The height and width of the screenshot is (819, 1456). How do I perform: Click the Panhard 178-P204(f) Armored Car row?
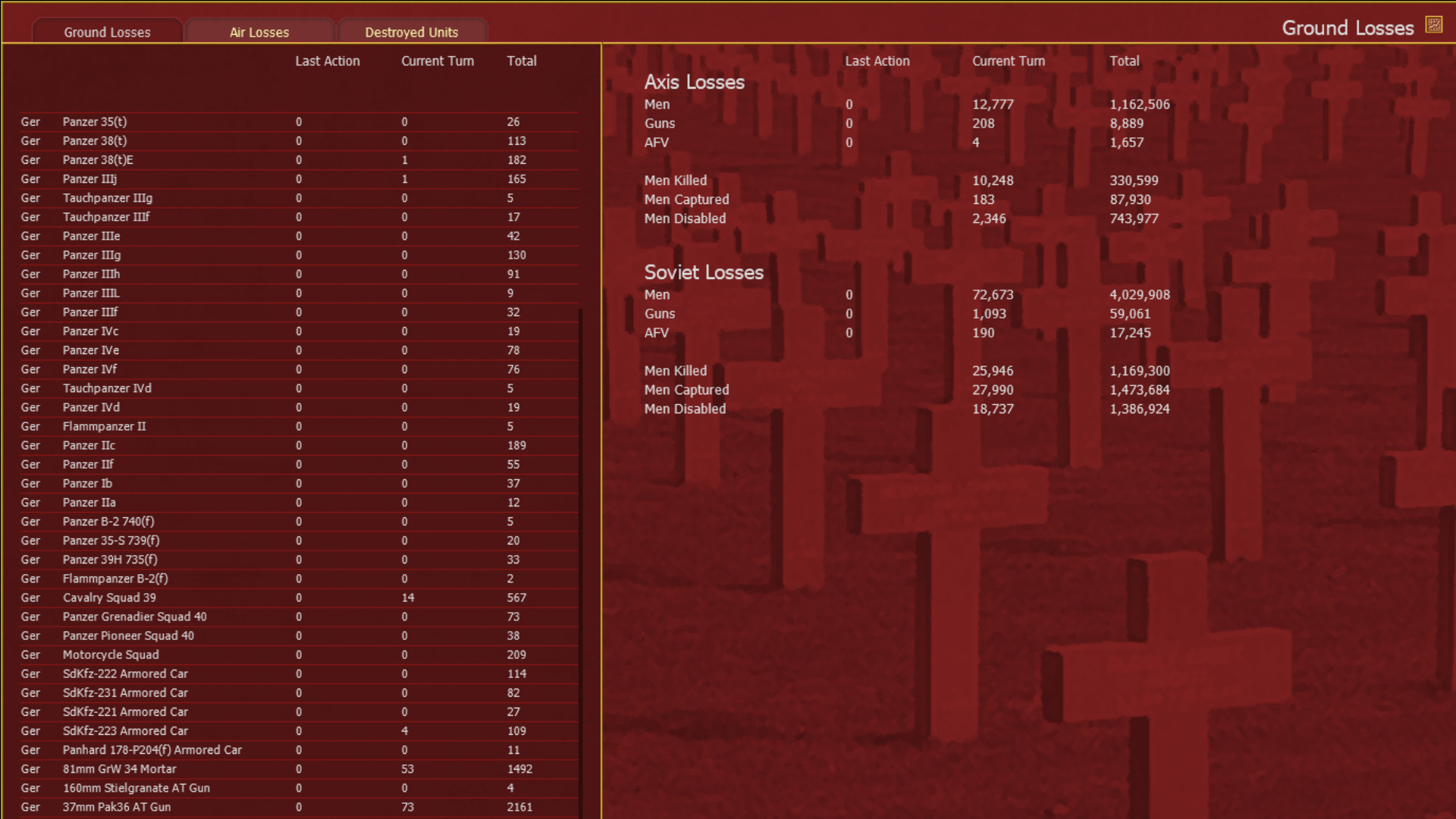pyautogui.click(x=152, y=750)
